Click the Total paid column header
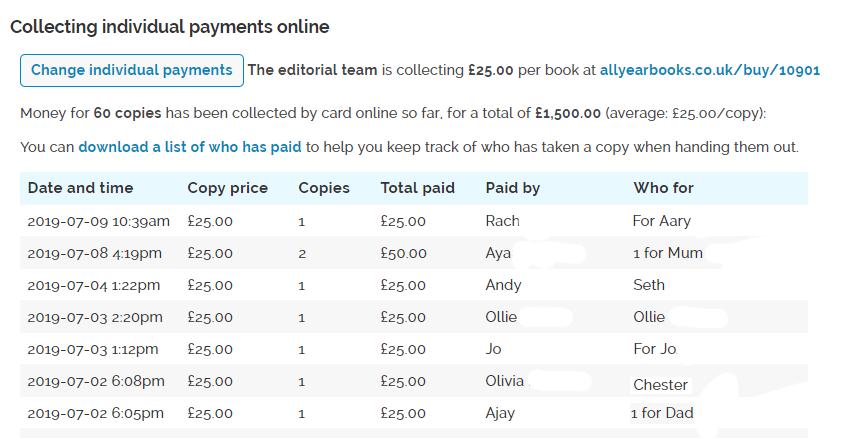This screenshot has height=438, width=846. [x=417, y=188]
